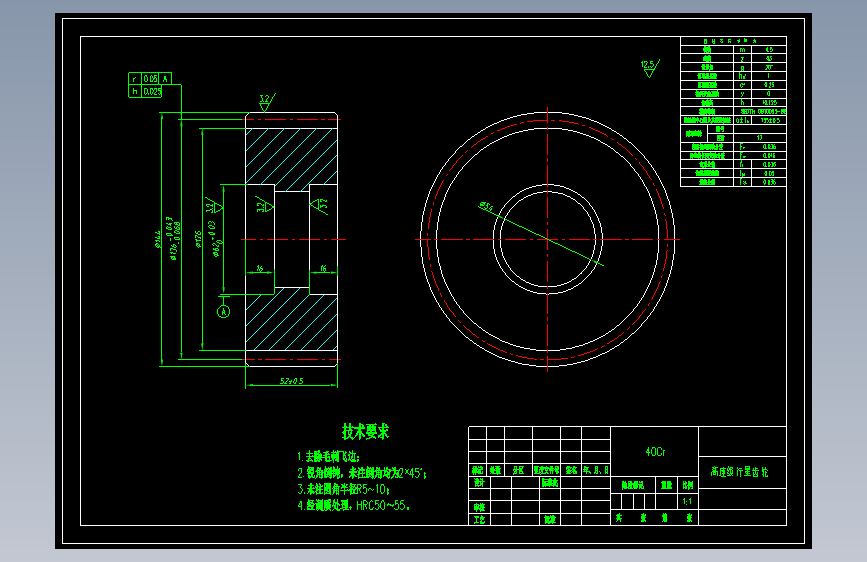Click the 审核 row label
867x562 pixels.
click(479, 507)
